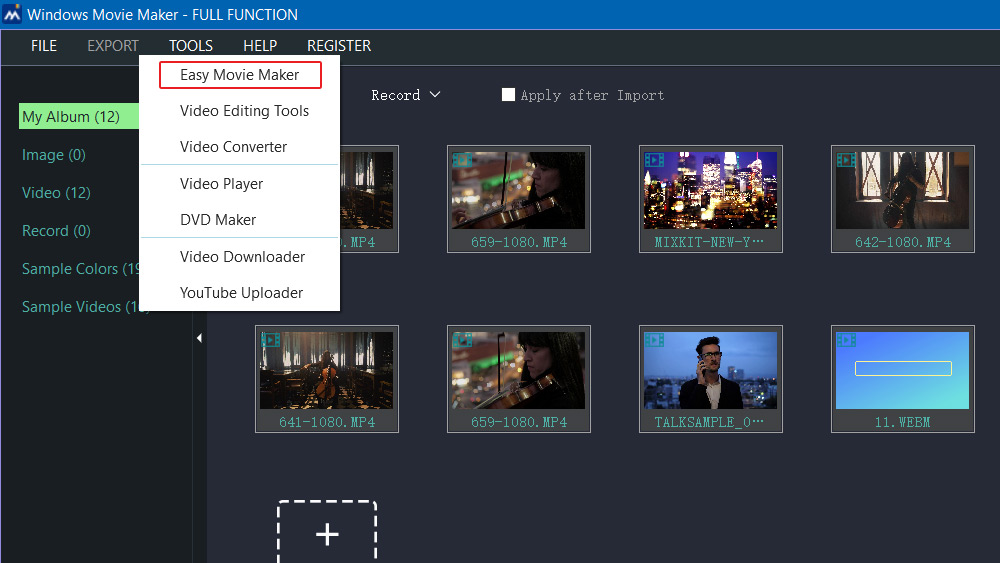The height and width of the screenshot is (563, 1000).
Task: Click video film icon on TALKSAMPLE_0 clip
Action: pyautogui.click(x=654, y=340)
